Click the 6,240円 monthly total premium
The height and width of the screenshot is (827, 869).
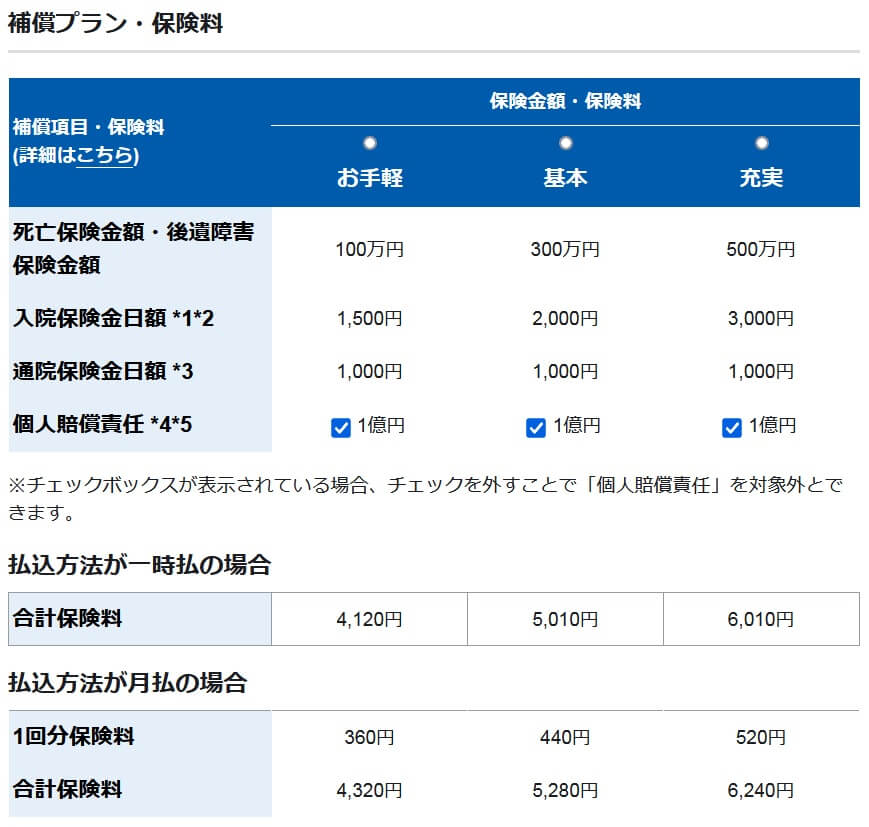tap(761, 790)
